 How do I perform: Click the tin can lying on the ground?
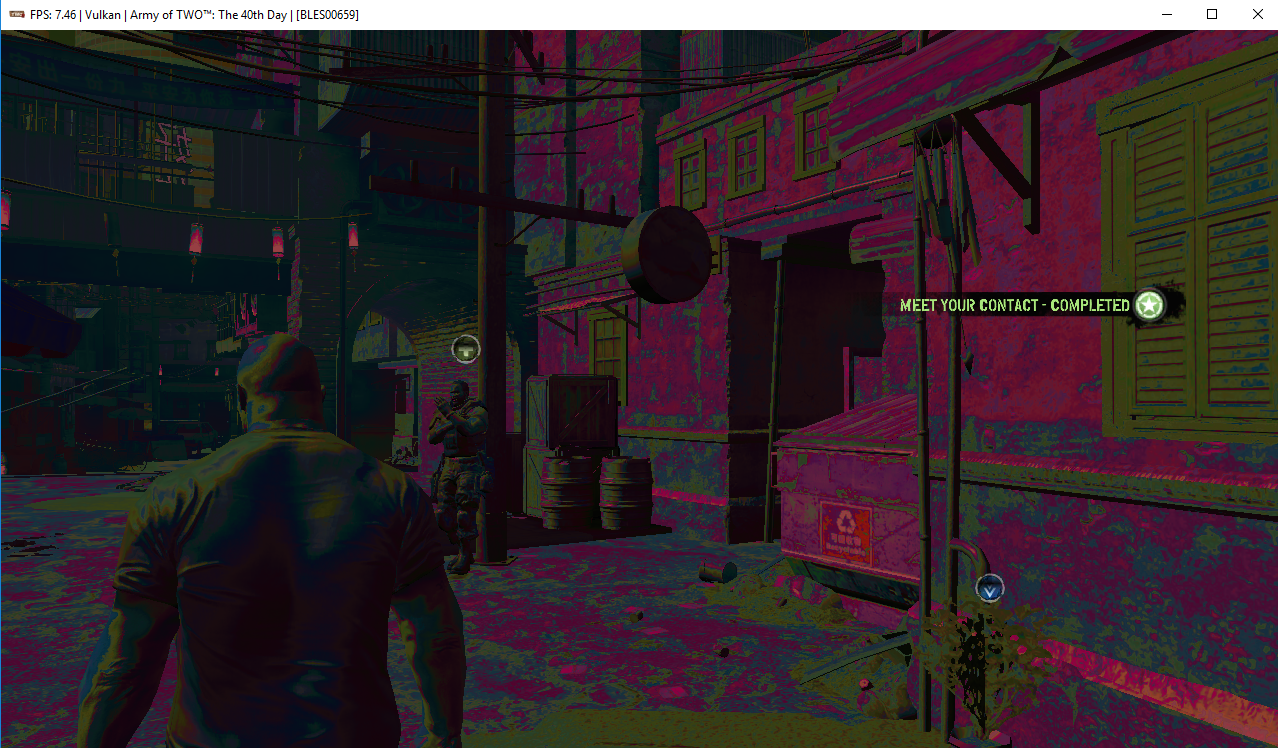tap(718, 573)
